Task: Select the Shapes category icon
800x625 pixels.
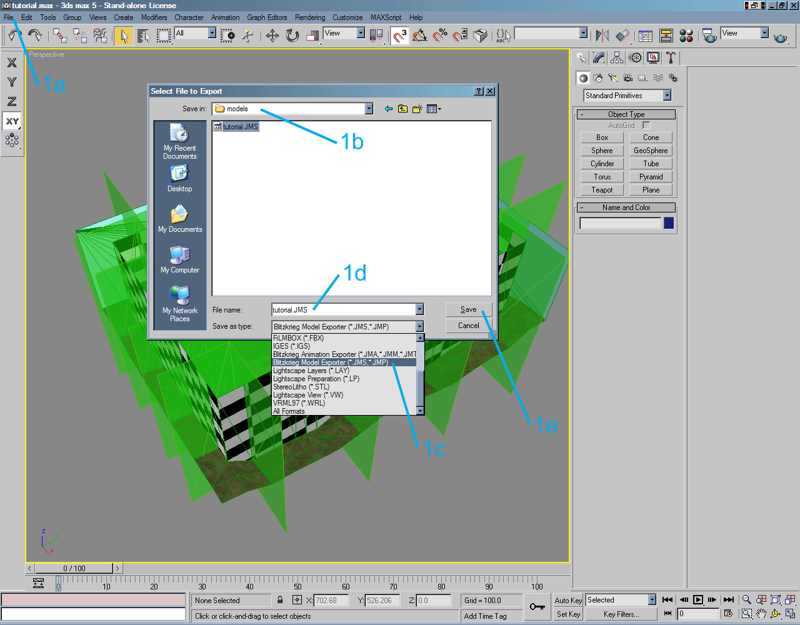Action: (598, 78)
